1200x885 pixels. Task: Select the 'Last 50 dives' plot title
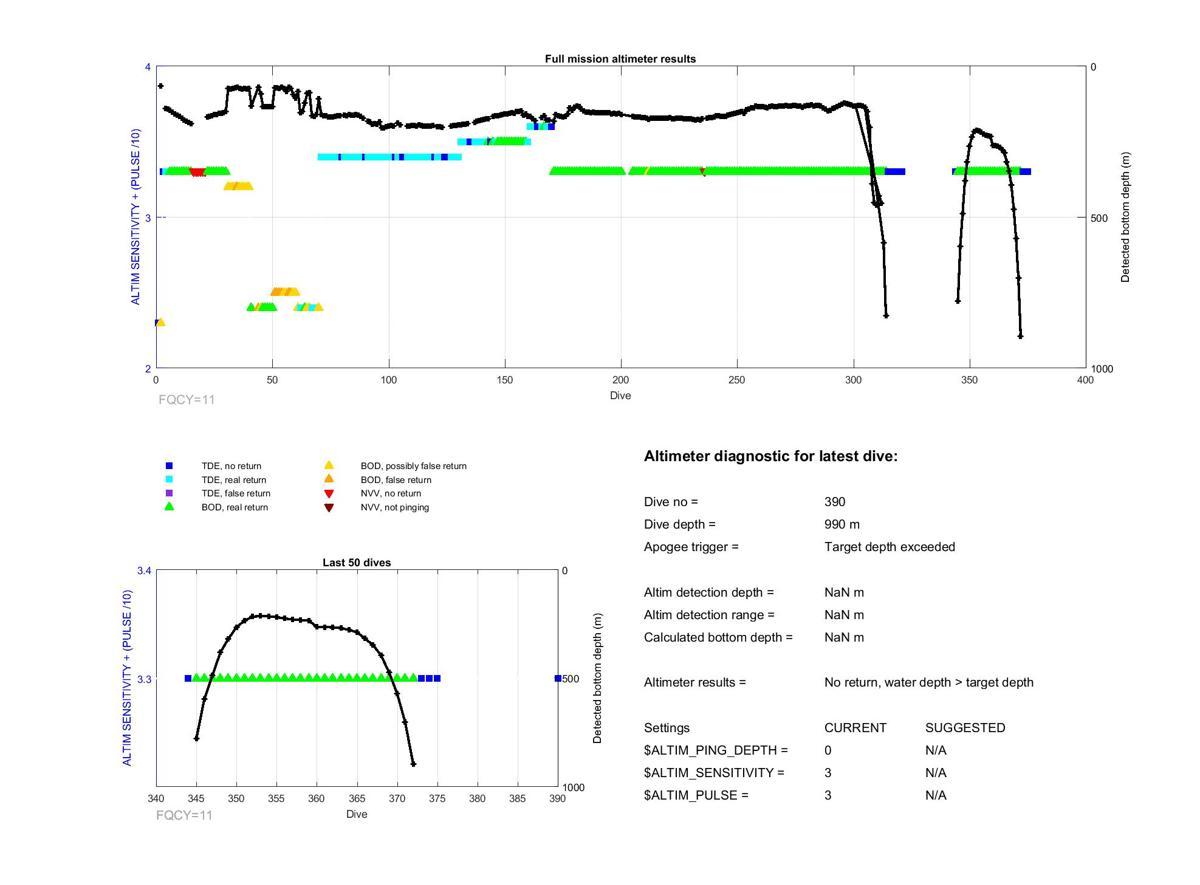(x=356, y=563)
